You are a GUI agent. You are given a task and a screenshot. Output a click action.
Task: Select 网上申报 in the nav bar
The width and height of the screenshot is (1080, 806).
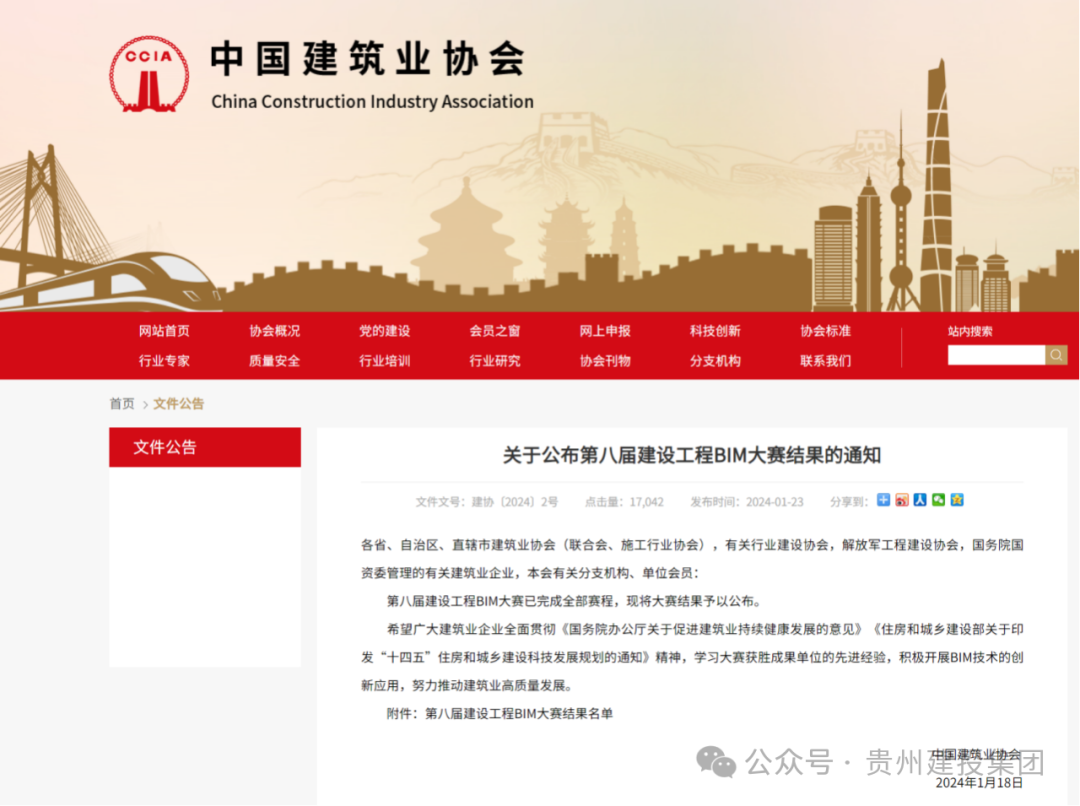click(605, 331)
